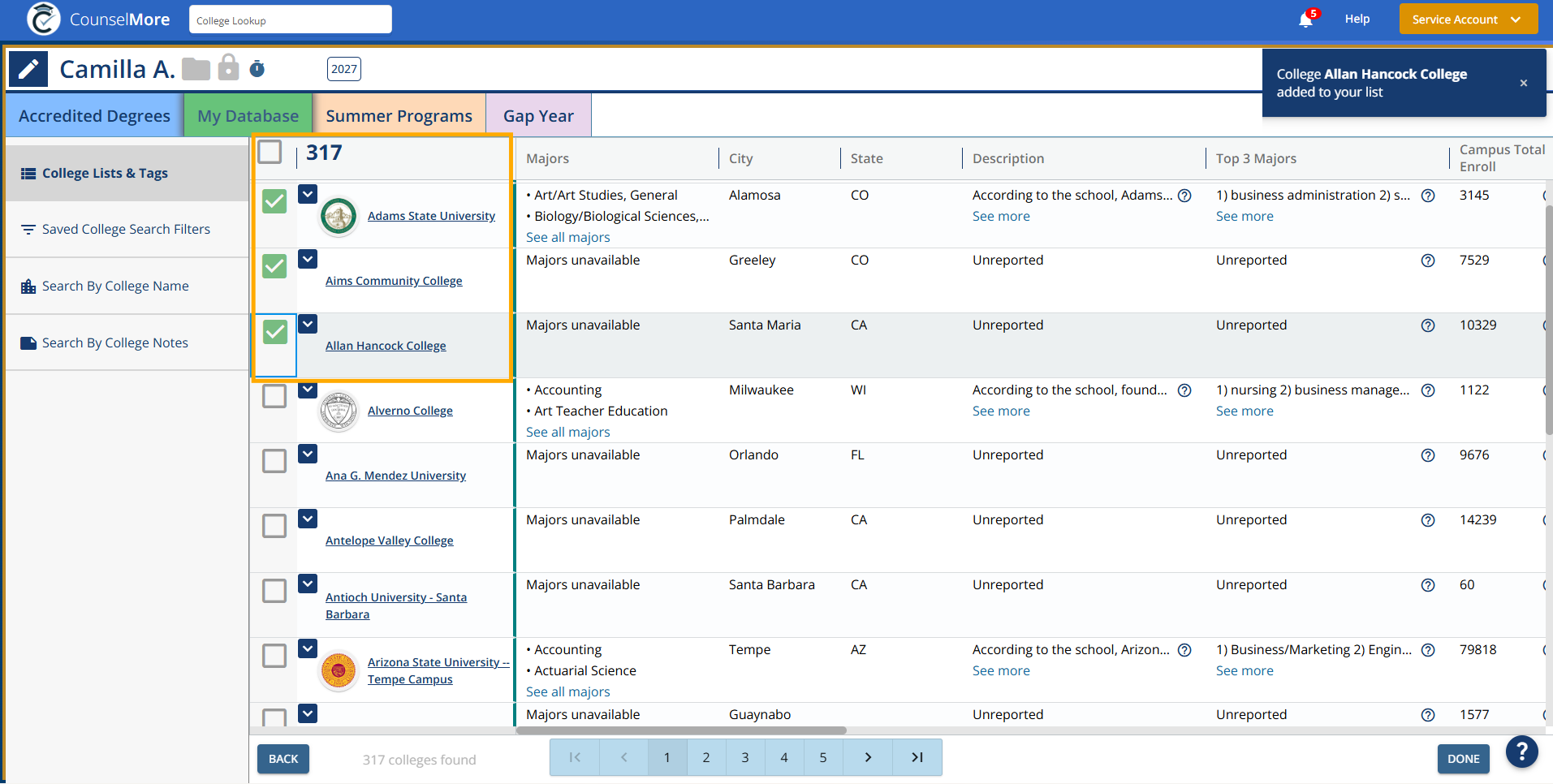This screenshot has height=784, width=1553.
Task: Uncheck Aims Community College checkbox
Action: click(274, 266)
